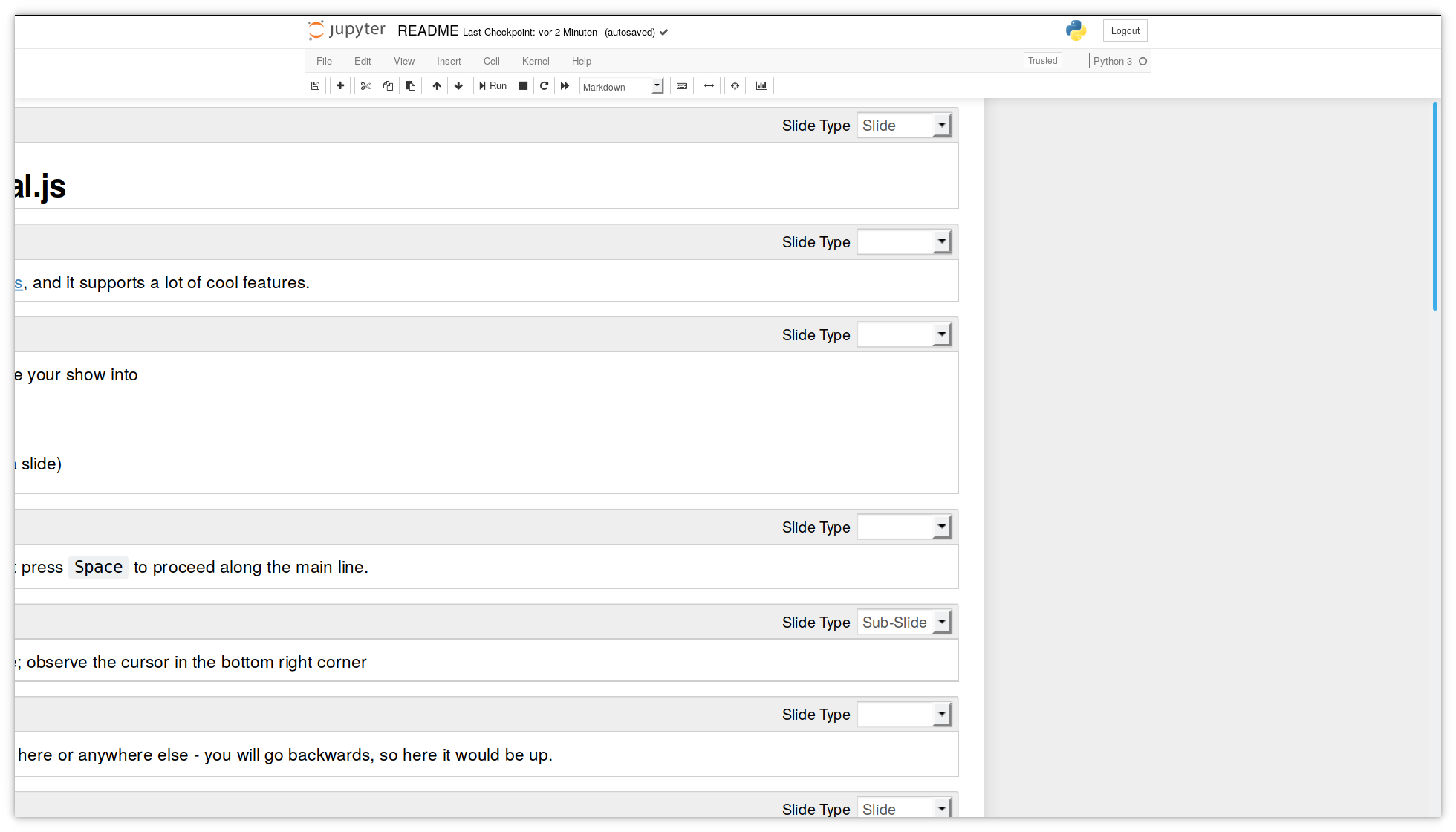The width and height of the screenshot is (1456, 832).
Task: Open Slide Type dropdown above 'go backwards' cell
Action: tap(904, 715)
